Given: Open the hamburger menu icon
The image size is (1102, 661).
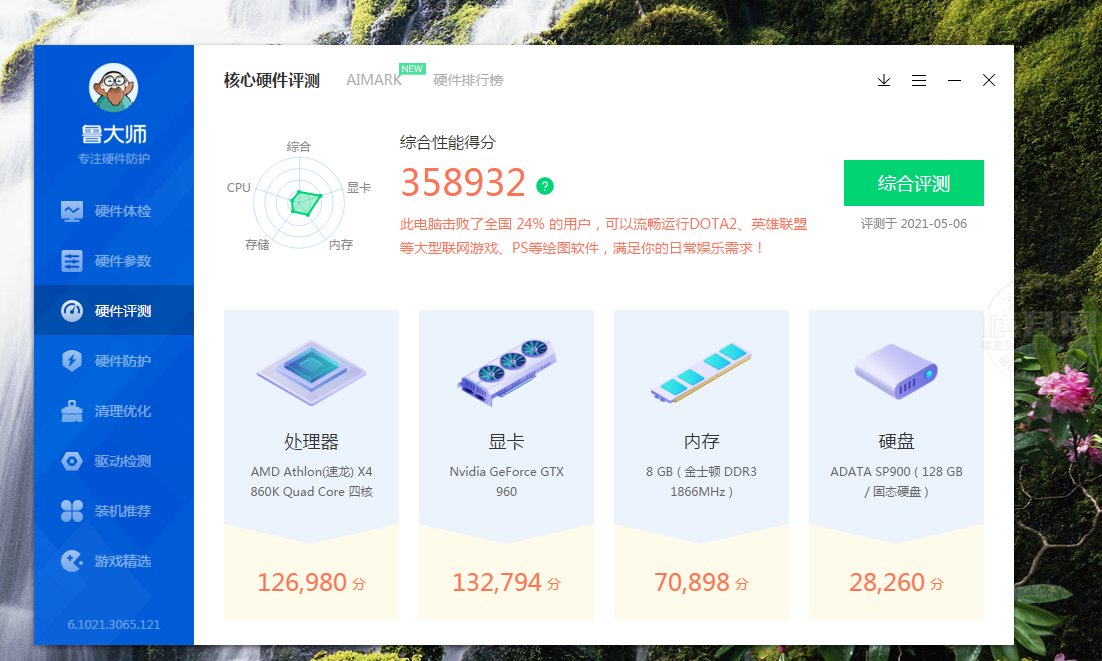Looking at the screenshot, I should coord(919,80).
